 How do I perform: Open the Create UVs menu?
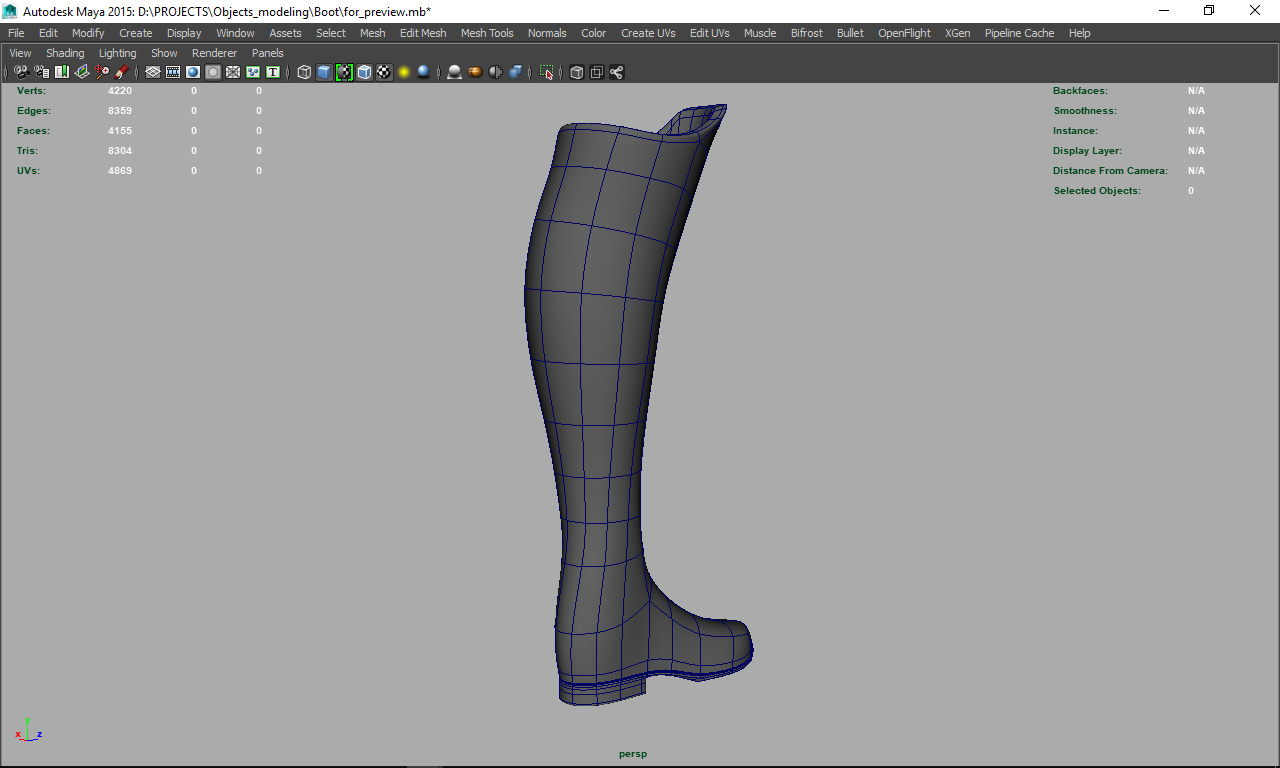648,33
